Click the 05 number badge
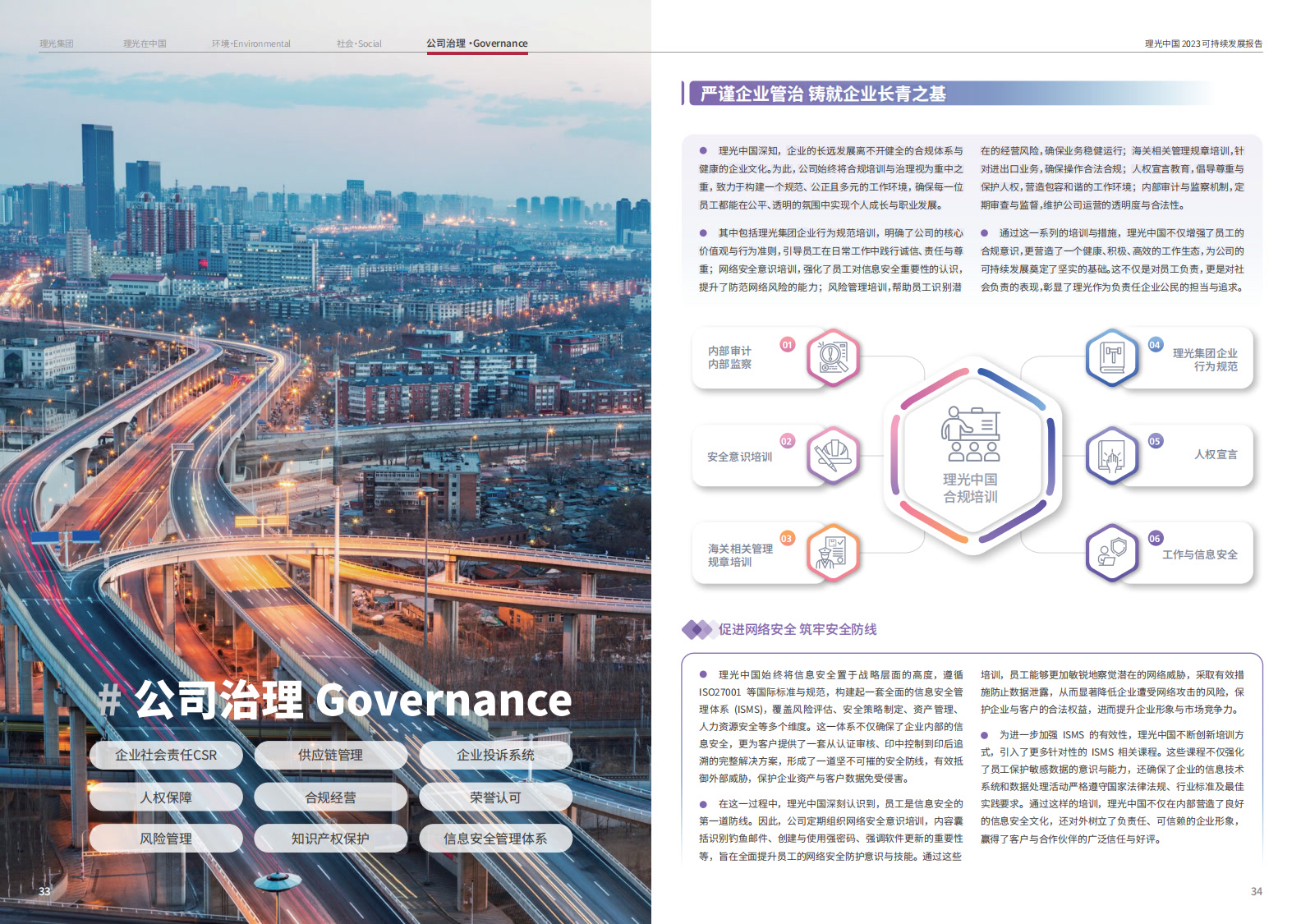 click(x=1155, y=441)
